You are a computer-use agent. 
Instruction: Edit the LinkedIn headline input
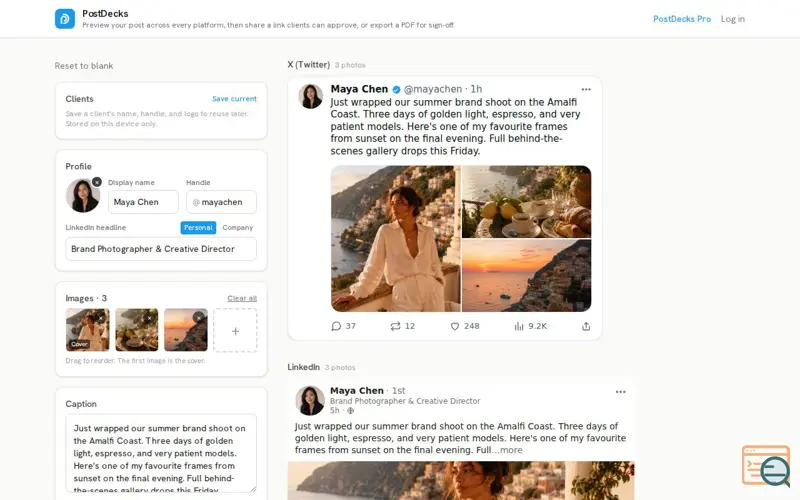click(x=161, y=249)
